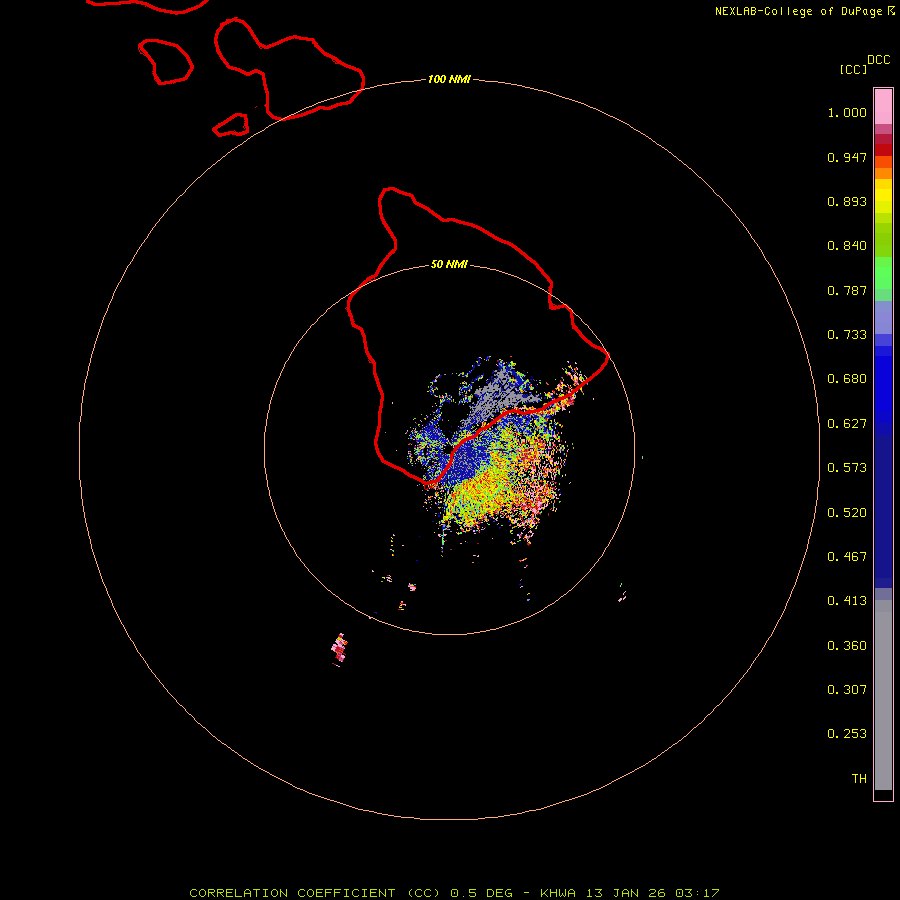Pick the pink swatch at the legend top

(883, 107)
